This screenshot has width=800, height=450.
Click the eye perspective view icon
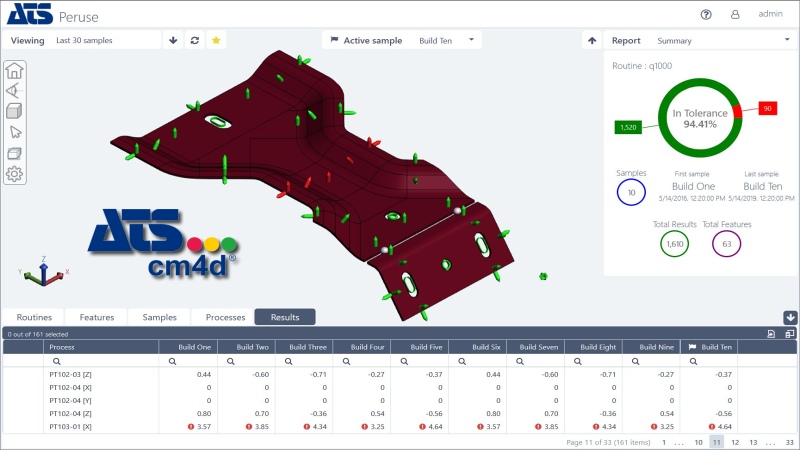(15, 91)
